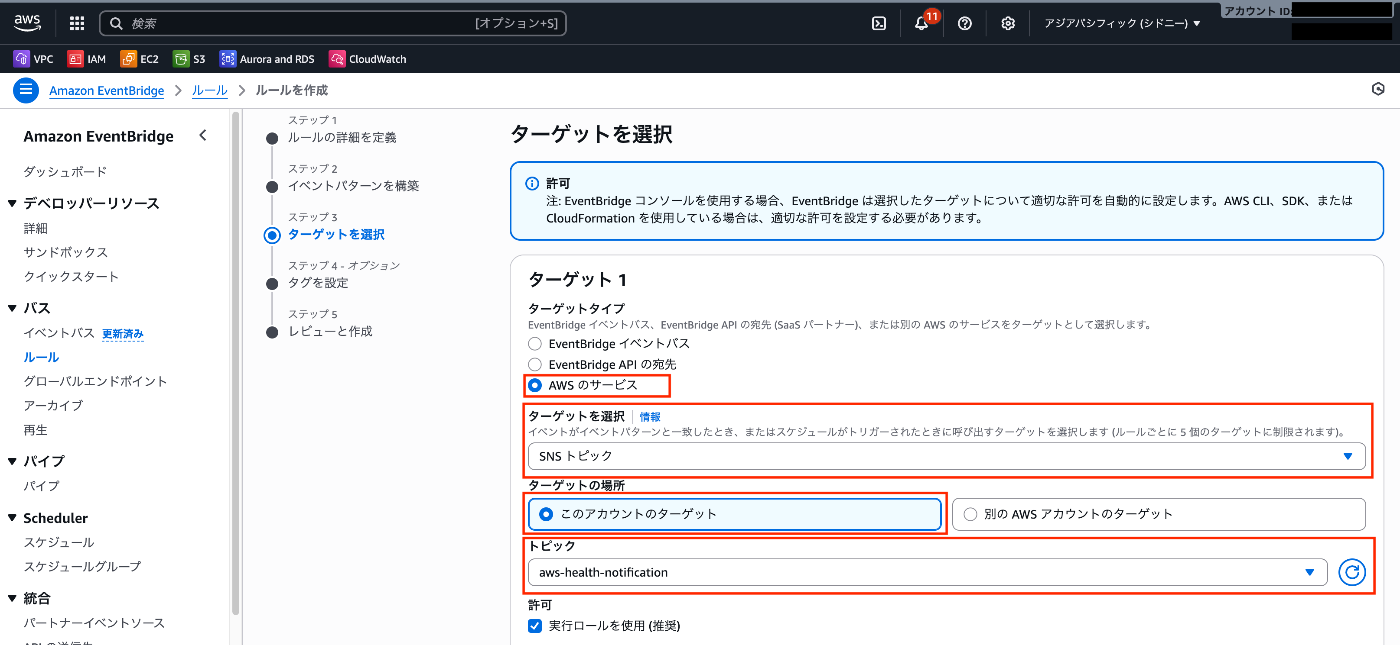Go to step レビューと作成
The image size is (1400, 645).
click(x=330, y=331)
